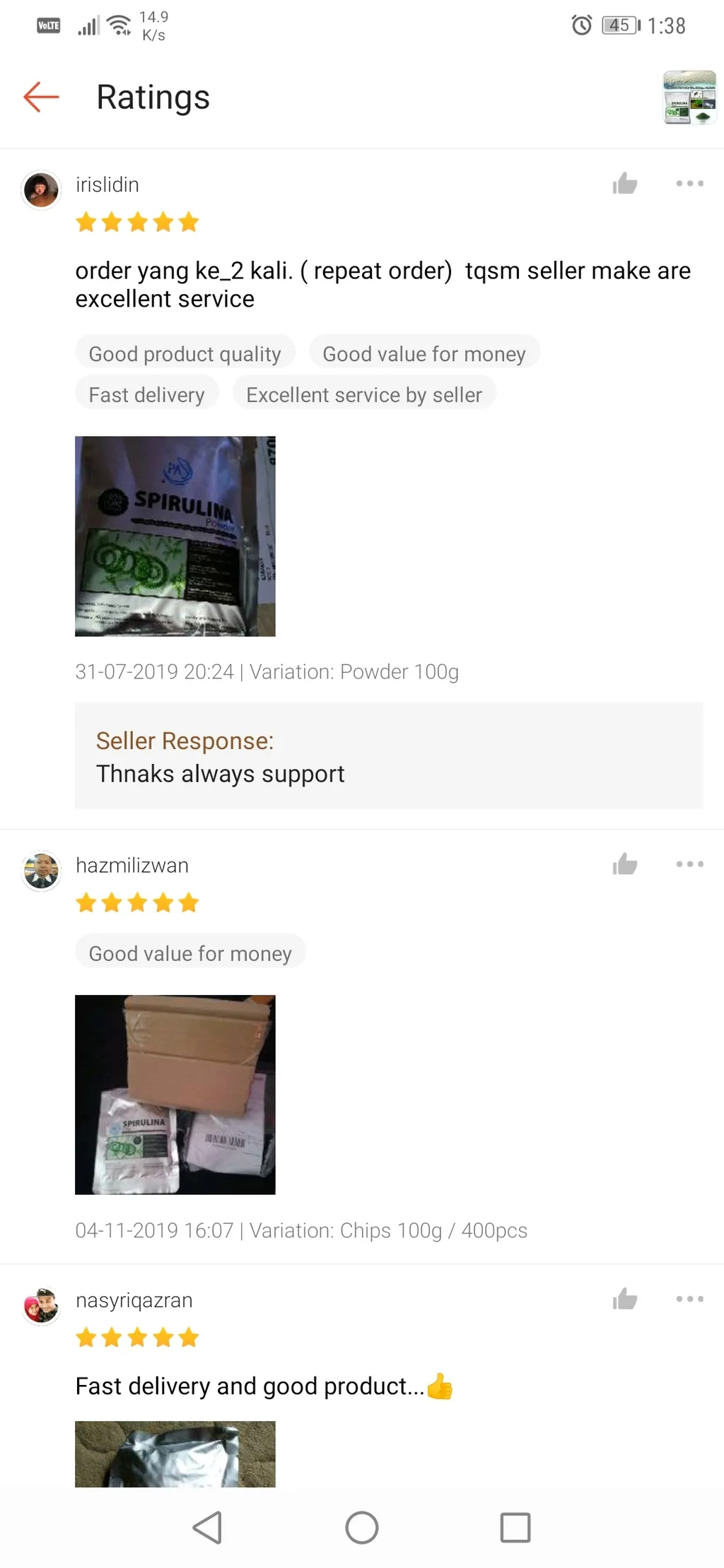The width and height of the screenshot is (724, 1568).
Task: Tap the hazmilizwan username
Action: 132,865
